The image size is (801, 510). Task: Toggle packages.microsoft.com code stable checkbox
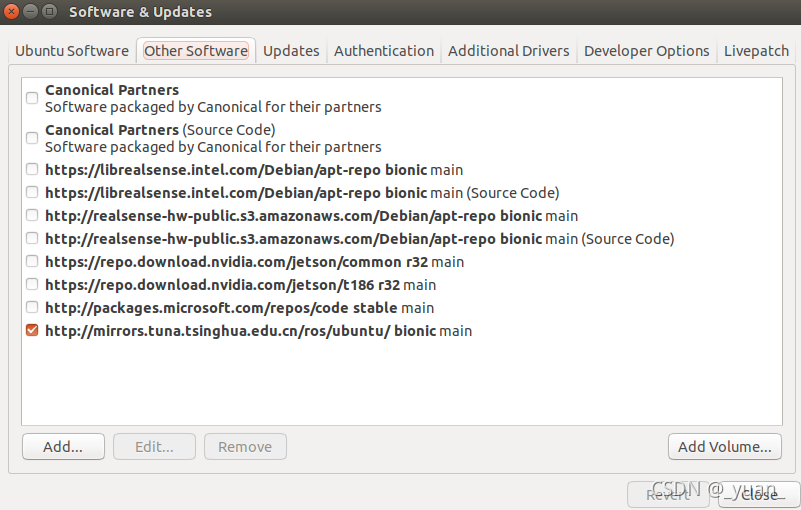[32, 307]
